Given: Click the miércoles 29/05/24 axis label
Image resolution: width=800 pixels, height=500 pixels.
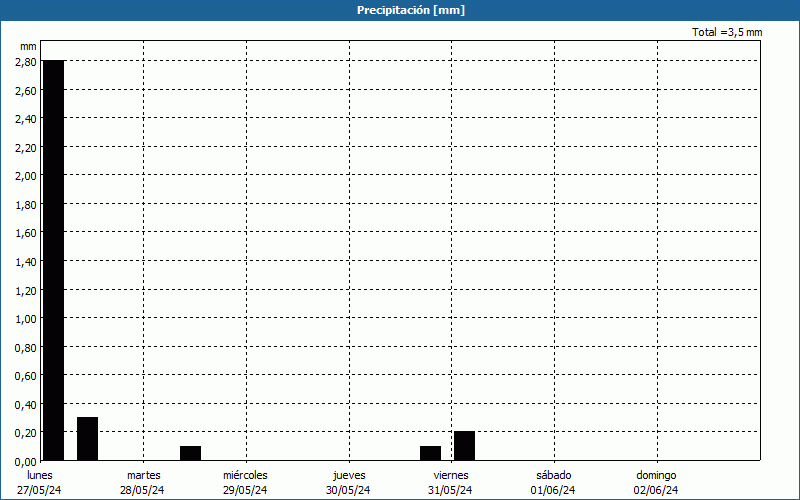Looking at the screenshot, I should coord(245,483).
